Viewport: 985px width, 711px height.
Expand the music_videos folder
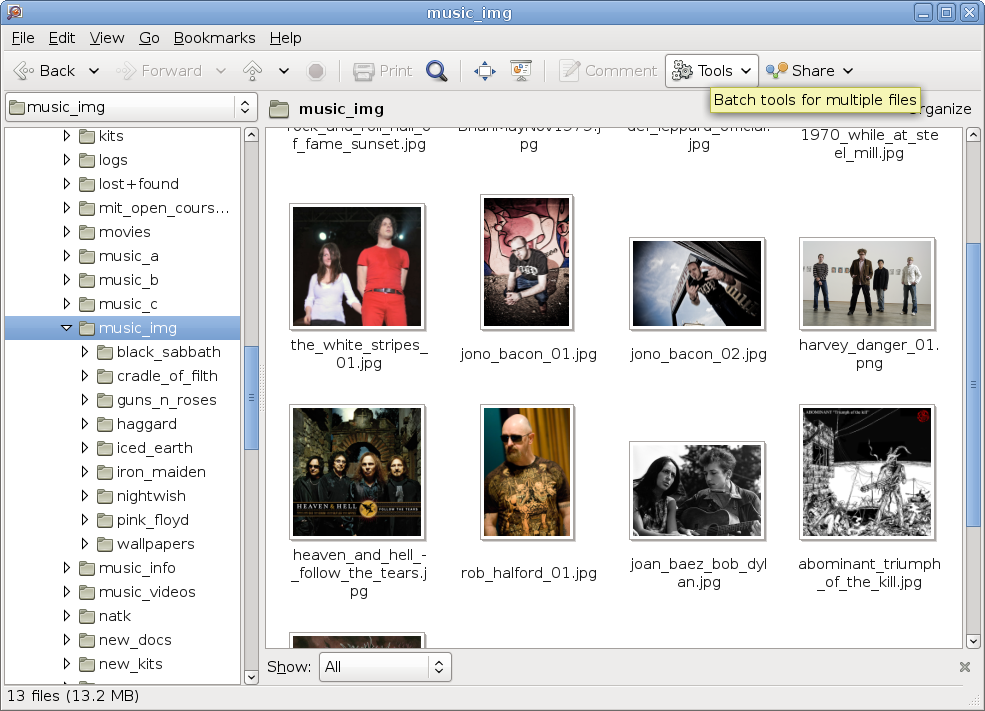(67, 592)
